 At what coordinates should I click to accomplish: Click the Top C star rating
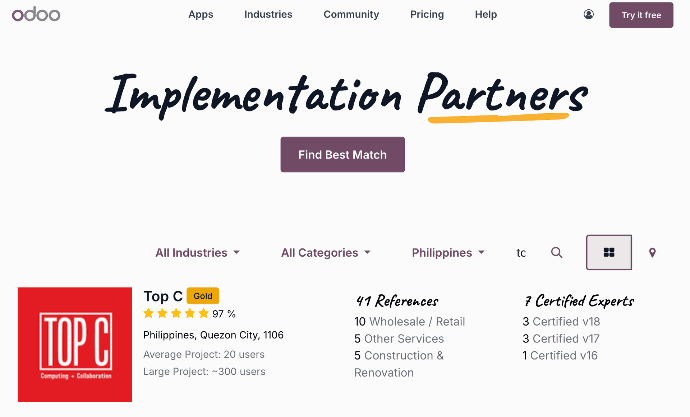(x=176, y=313)
